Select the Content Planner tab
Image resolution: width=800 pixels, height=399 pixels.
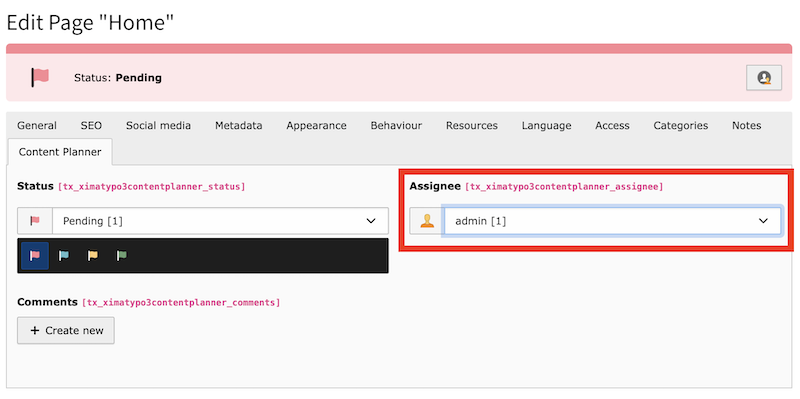(x=60, y=152)
